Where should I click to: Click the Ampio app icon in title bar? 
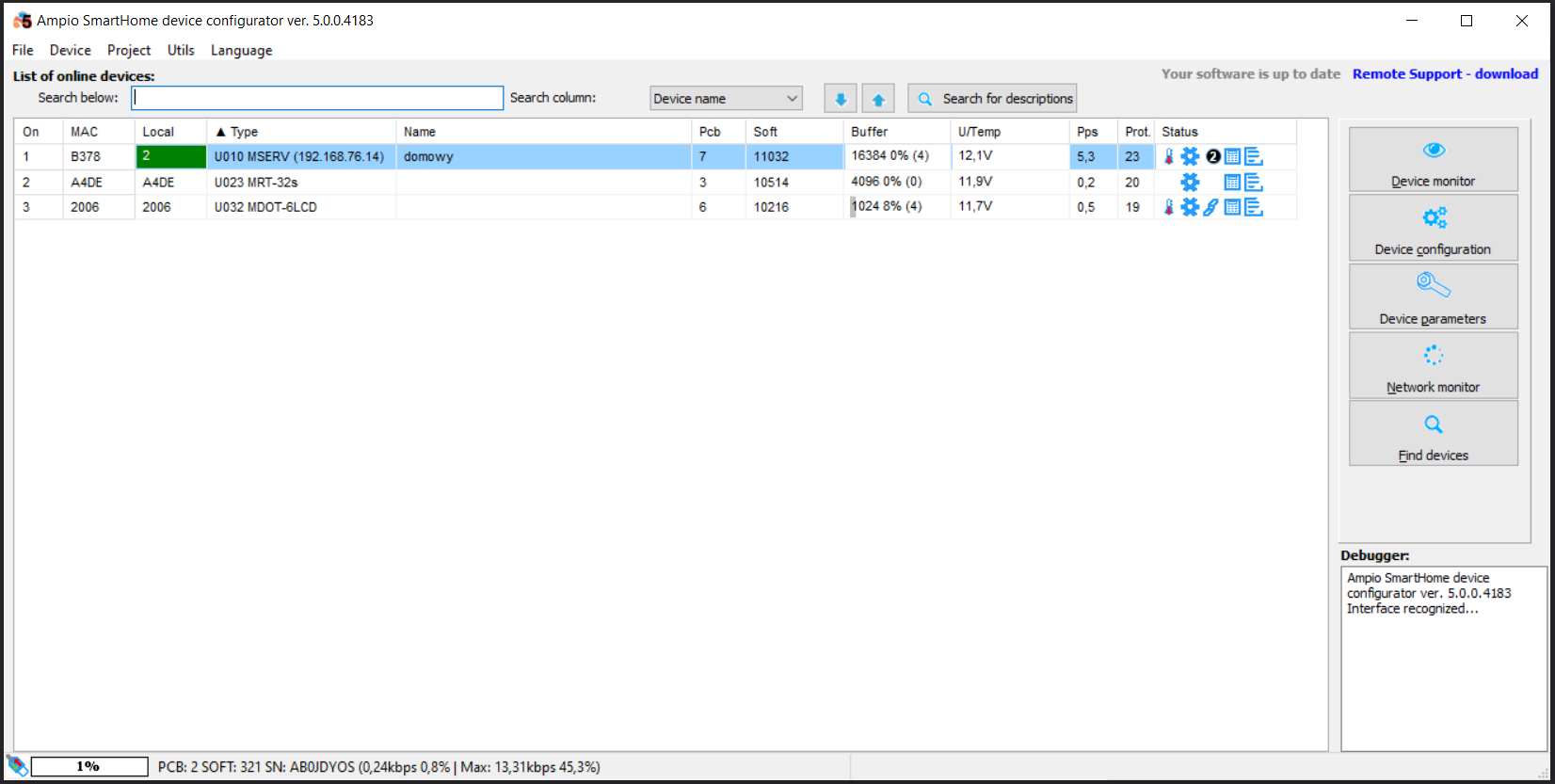[x=23, y=21]
